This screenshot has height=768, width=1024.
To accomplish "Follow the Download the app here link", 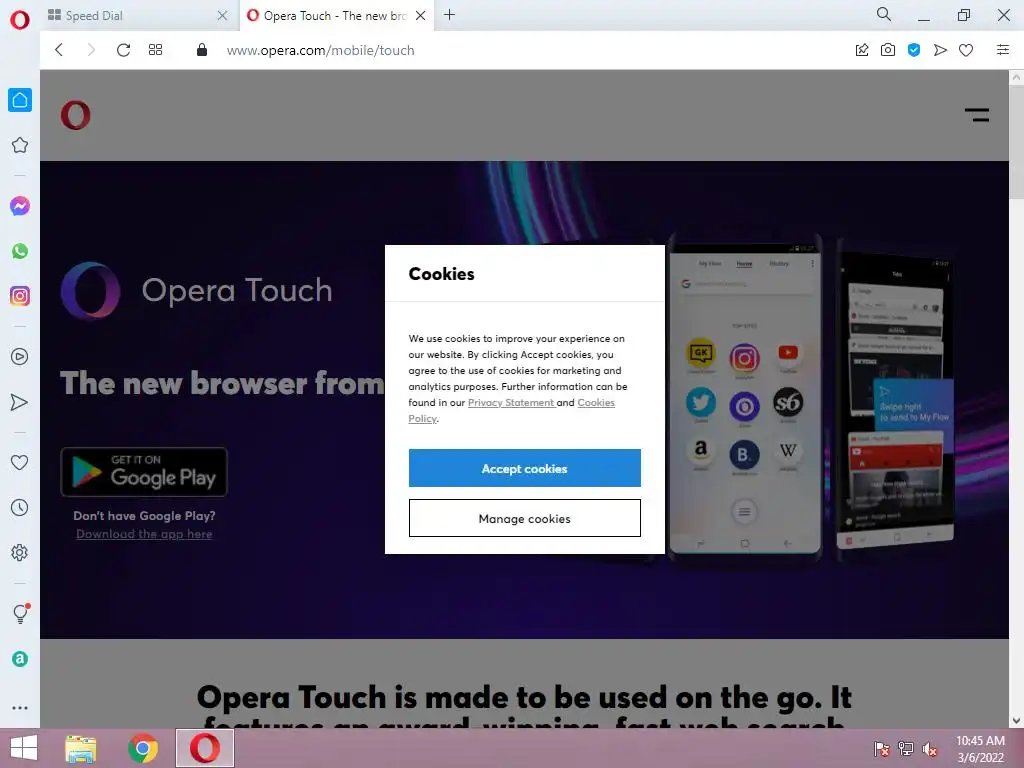I will tap(144, 534).
